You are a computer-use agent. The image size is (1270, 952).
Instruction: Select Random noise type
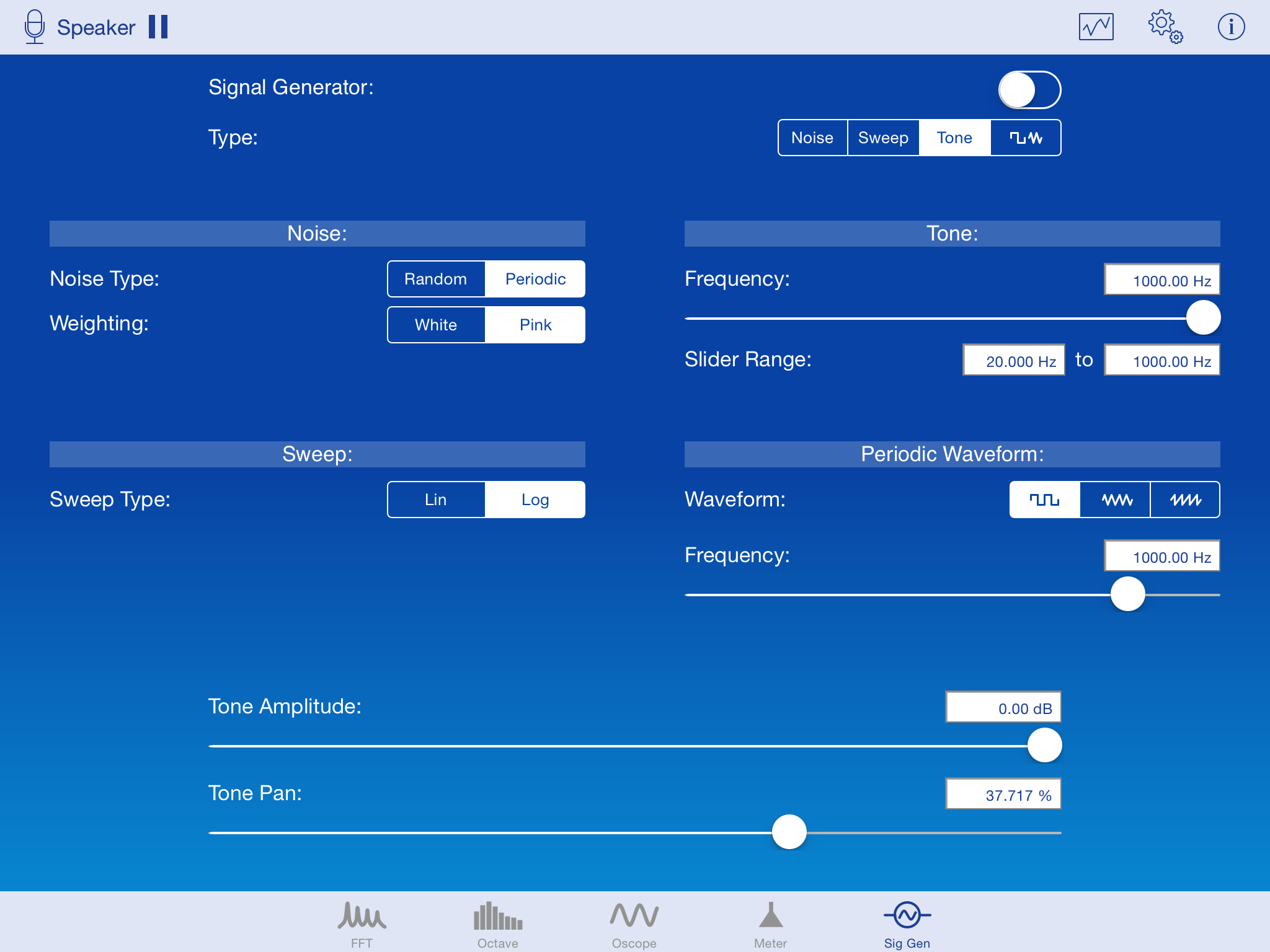pos(436,279)
